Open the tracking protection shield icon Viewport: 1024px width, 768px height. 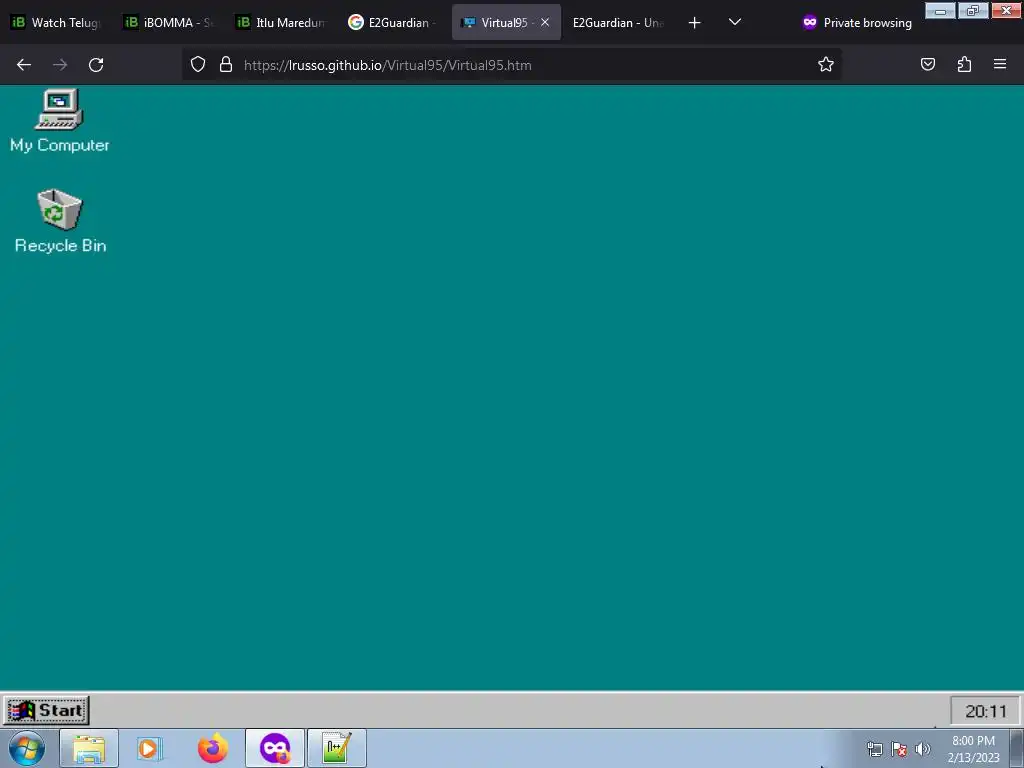pyautogui.click(x=198, y=65)
